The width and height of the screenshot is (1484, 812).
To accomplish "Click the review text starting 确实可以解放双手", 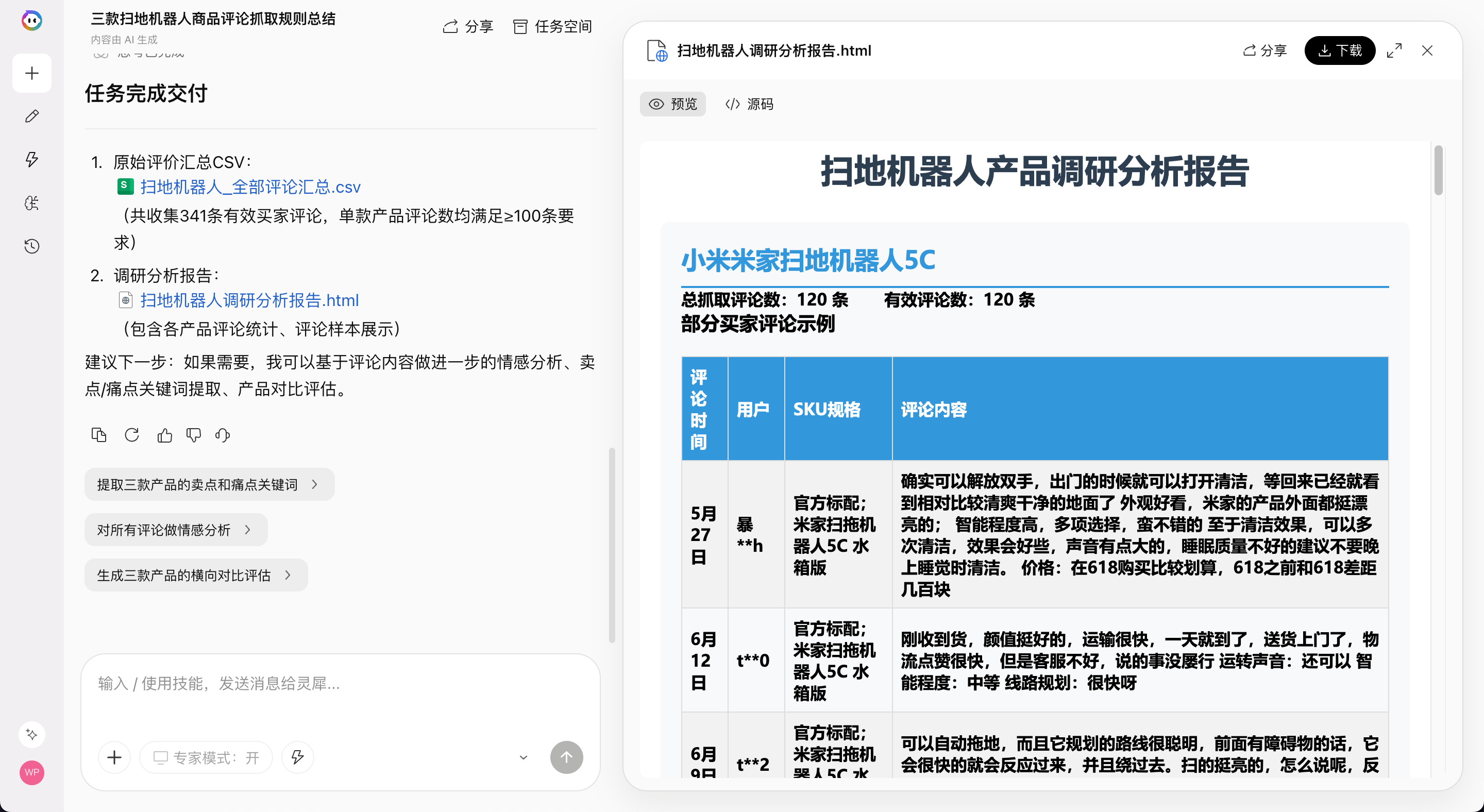I will coord(1139,535).
